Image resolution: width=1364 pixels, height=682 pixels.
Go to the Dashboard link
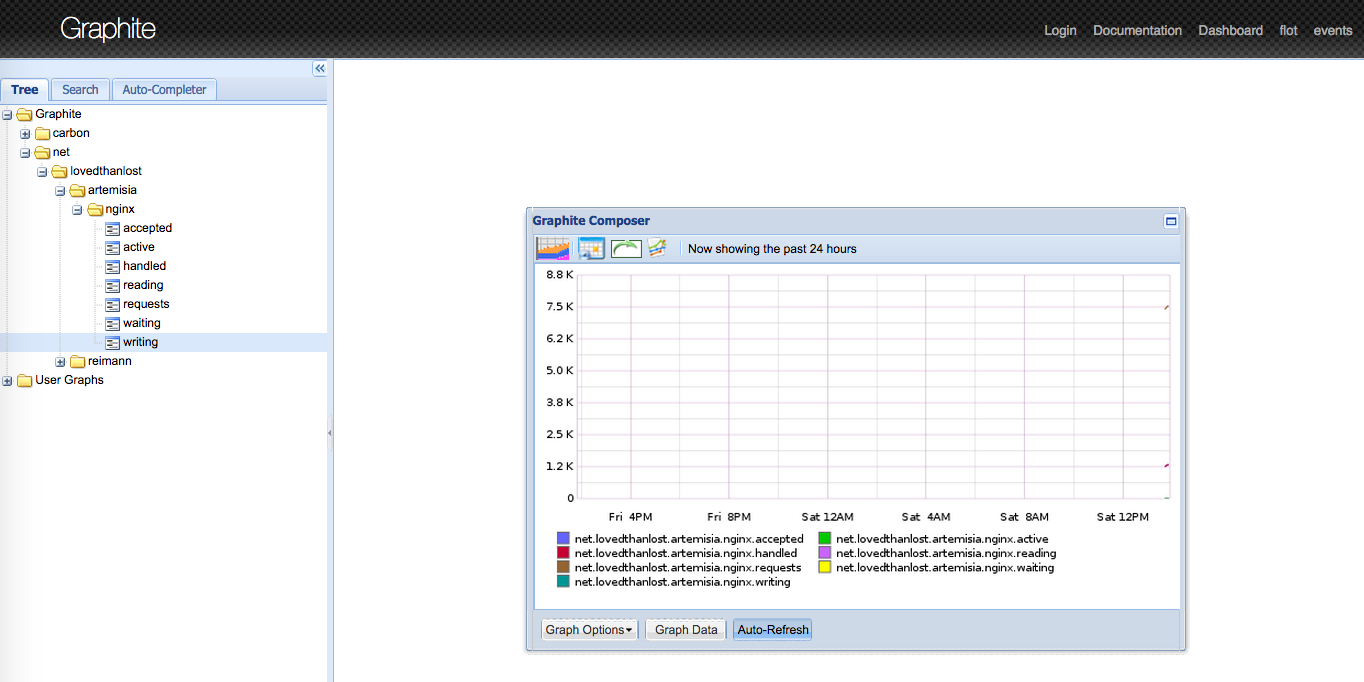[1230, 30]
